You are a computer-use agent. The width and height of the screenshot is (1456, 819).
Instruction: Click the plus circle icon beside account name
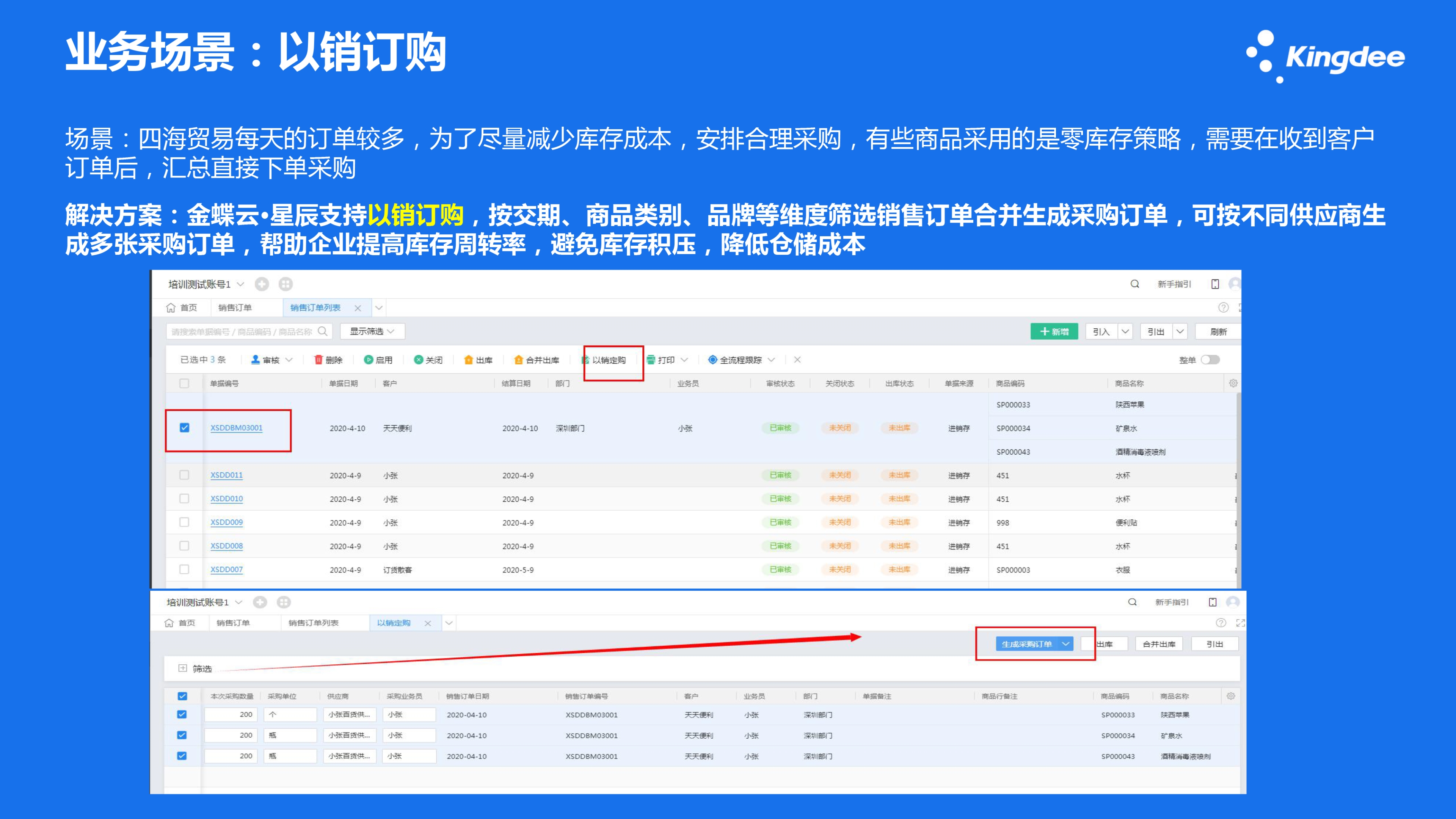coord(262,284)
